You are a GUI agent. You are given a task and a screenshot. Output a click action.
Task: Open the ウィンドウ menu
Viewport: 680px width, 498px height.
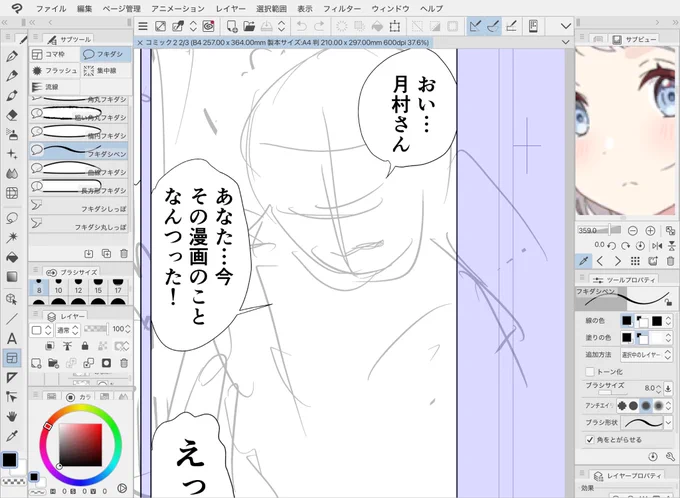coord(390,8)
